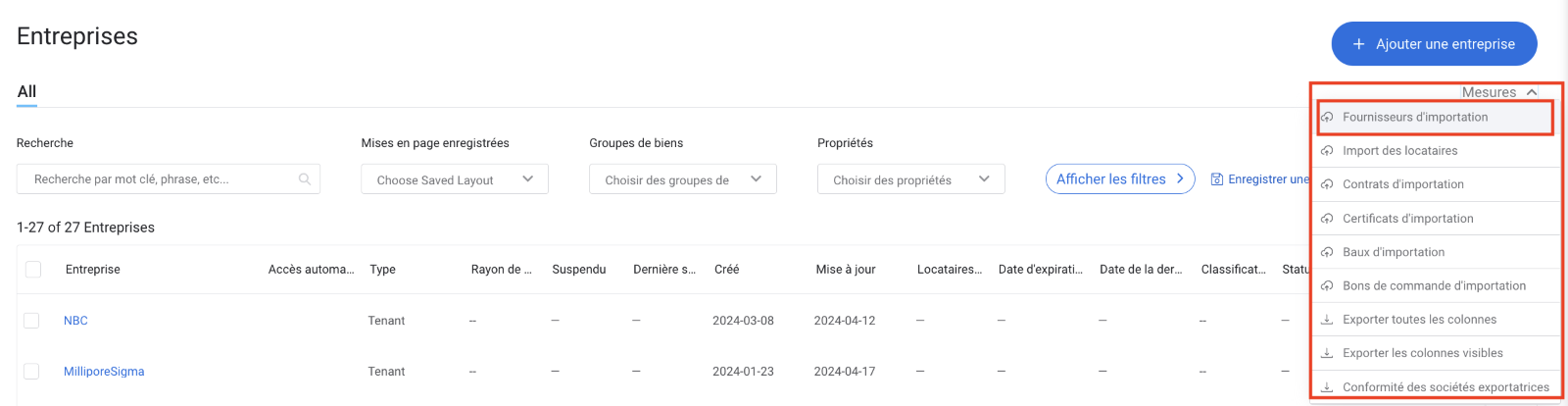Viewport: 1568px width, 406px height.
Task: Tick the select-all checkbox in table header
Action: 33,270
